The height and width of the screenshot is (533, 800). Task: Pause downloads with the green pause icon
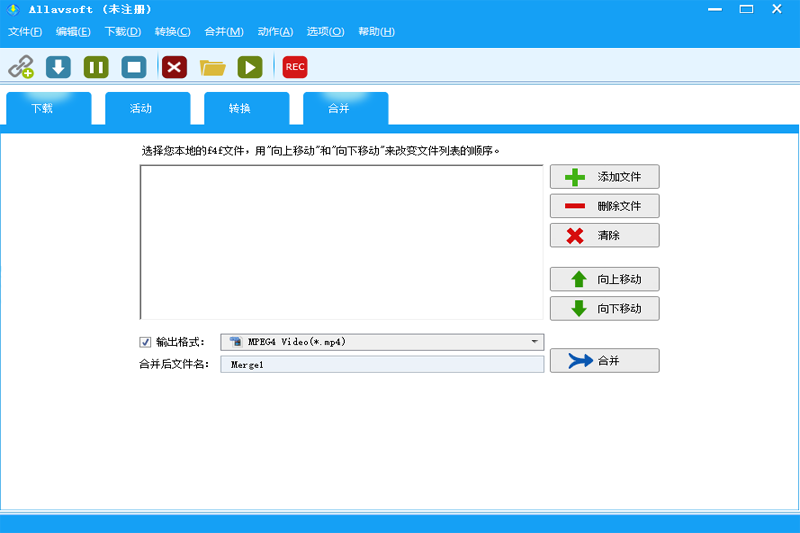[96, 67]
